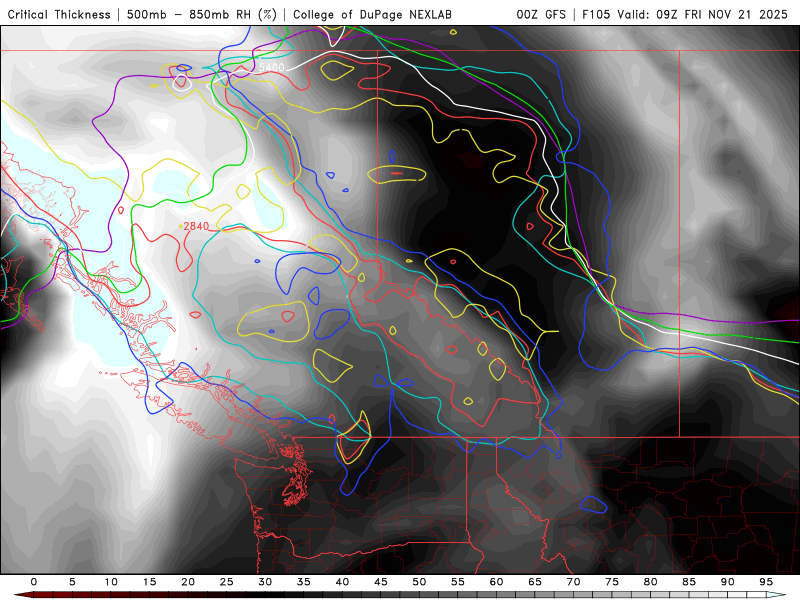Click the '65' value on the color scale

tap(535, 582)
